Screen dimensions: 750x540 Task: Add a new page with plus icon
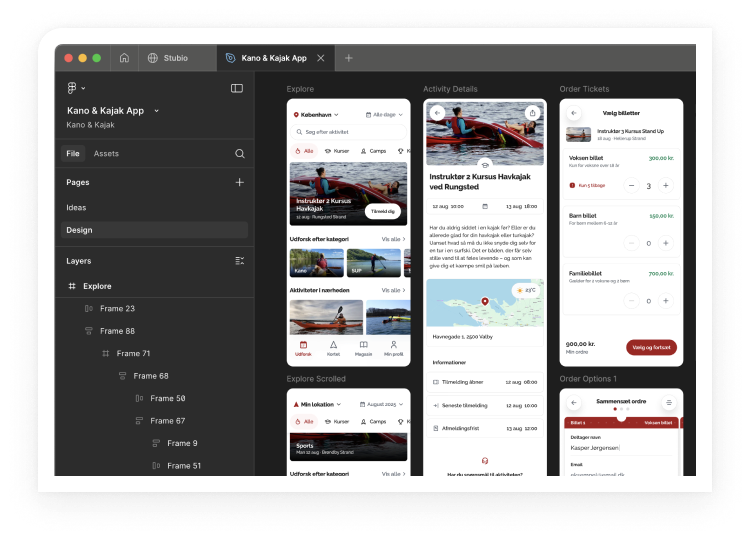click(x=240, y=183)
